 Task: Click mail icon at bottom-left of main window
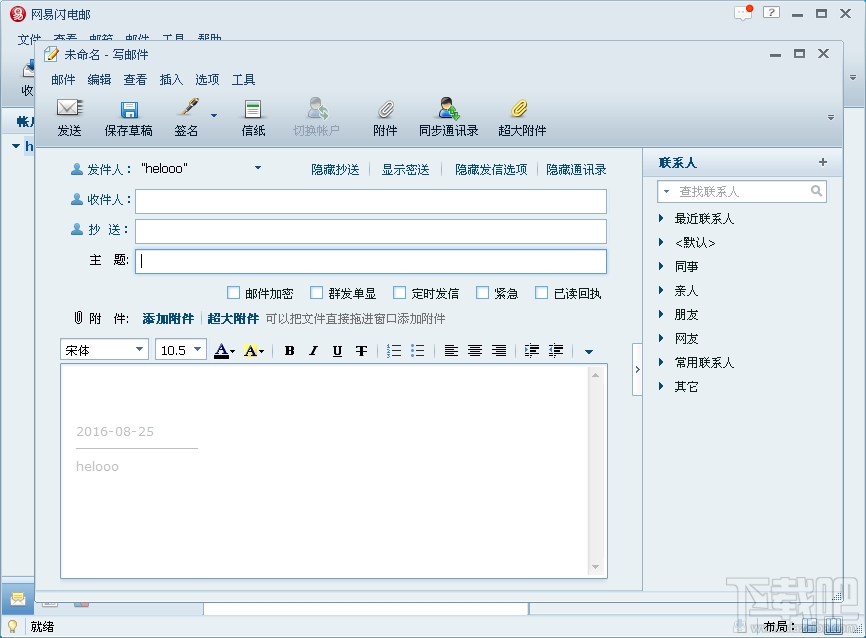point(18,599)
